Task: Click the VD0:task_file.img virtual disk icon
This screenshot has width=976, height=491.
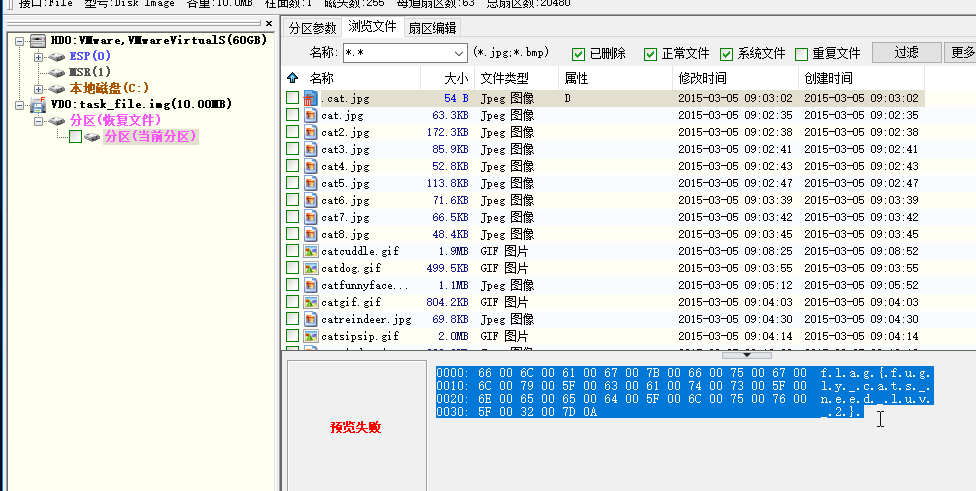Action: pyautogui.click(x=37, y=104)
